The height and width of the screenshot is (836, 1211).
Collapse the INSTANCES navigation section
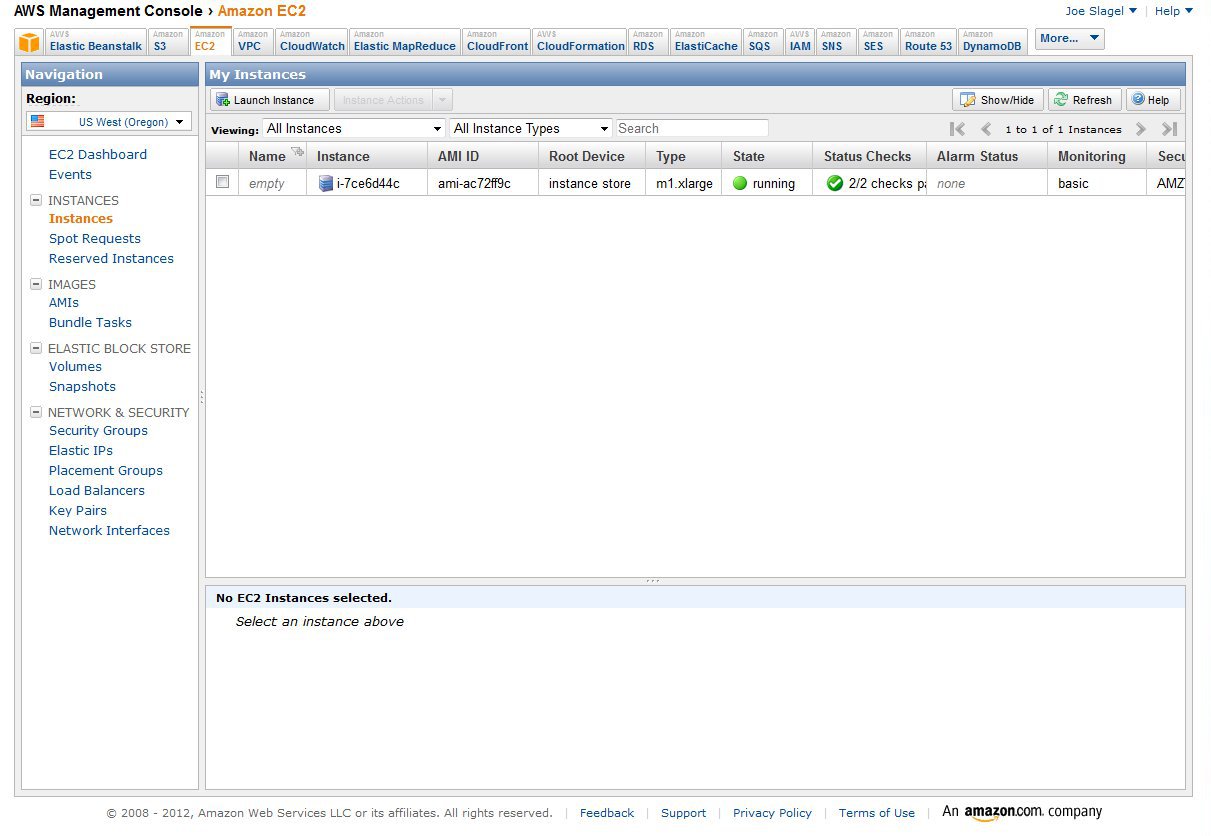tap(36, 200)
